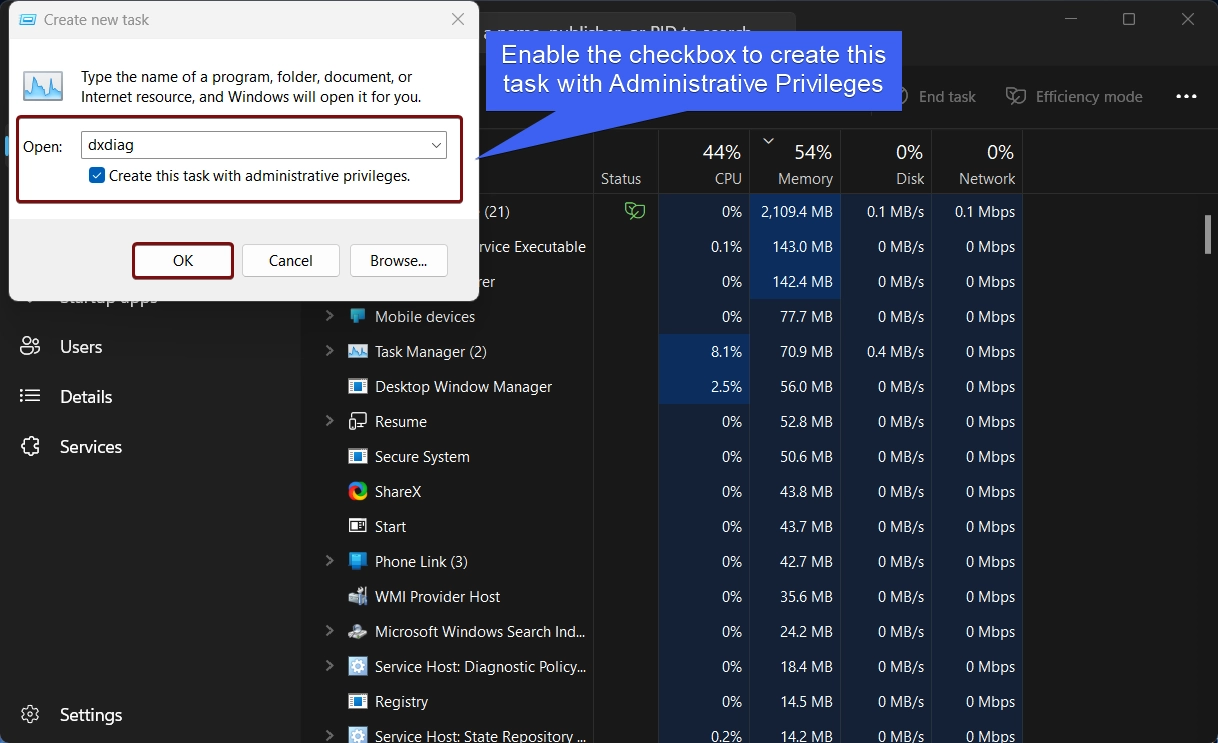Viewport: 1218px width, 743px height.
Task: Click the green efficiency leaf status icon
Action: click(635, 211)
